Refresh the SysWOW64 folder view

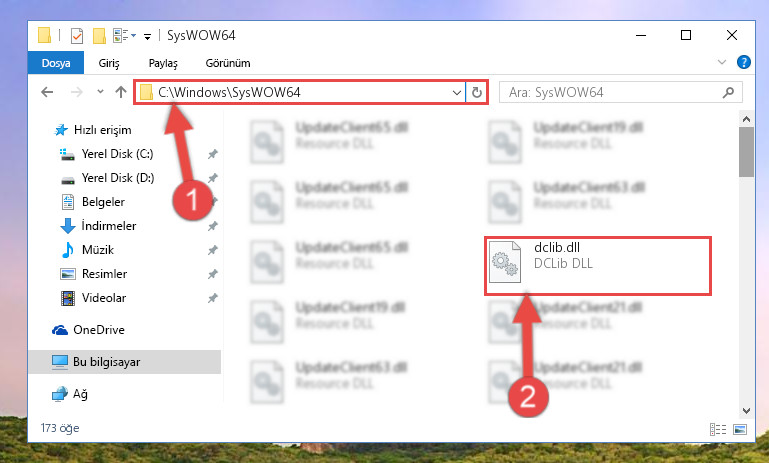(477, 92)
